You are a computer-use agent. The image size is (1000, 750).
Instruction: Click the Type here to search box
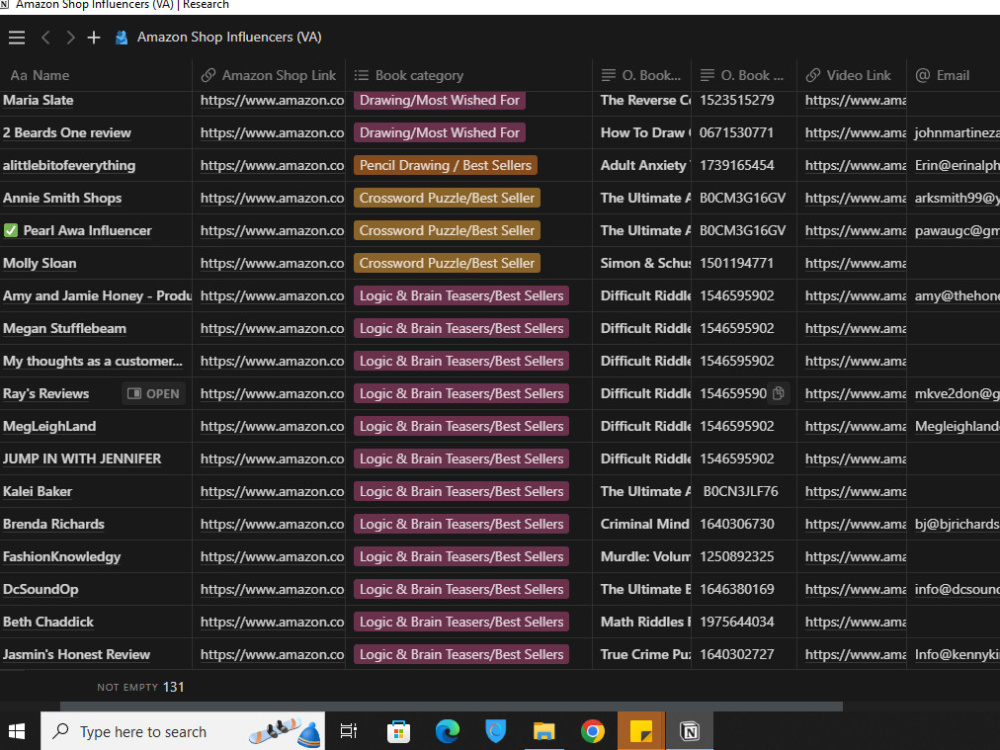pos(182,731)
